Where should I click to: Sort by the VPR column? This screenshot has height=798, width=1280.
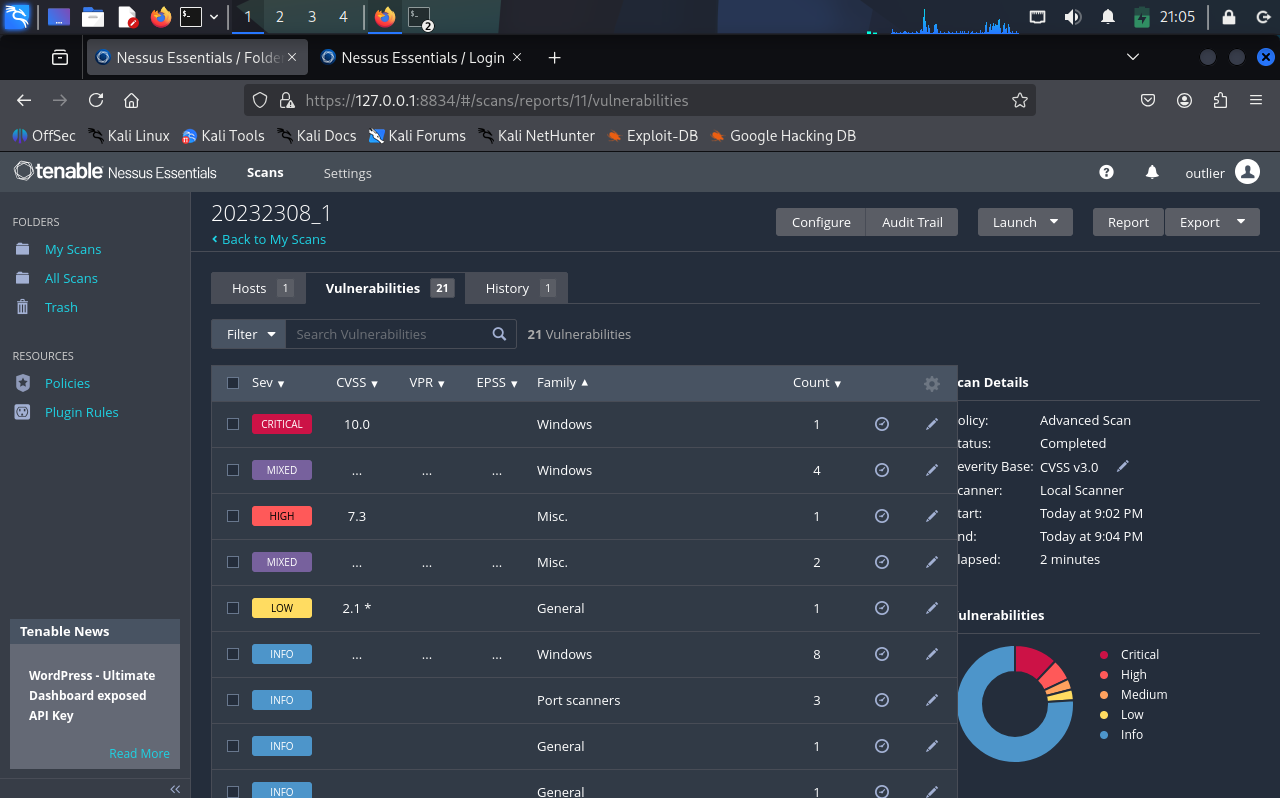click(427, 383)
